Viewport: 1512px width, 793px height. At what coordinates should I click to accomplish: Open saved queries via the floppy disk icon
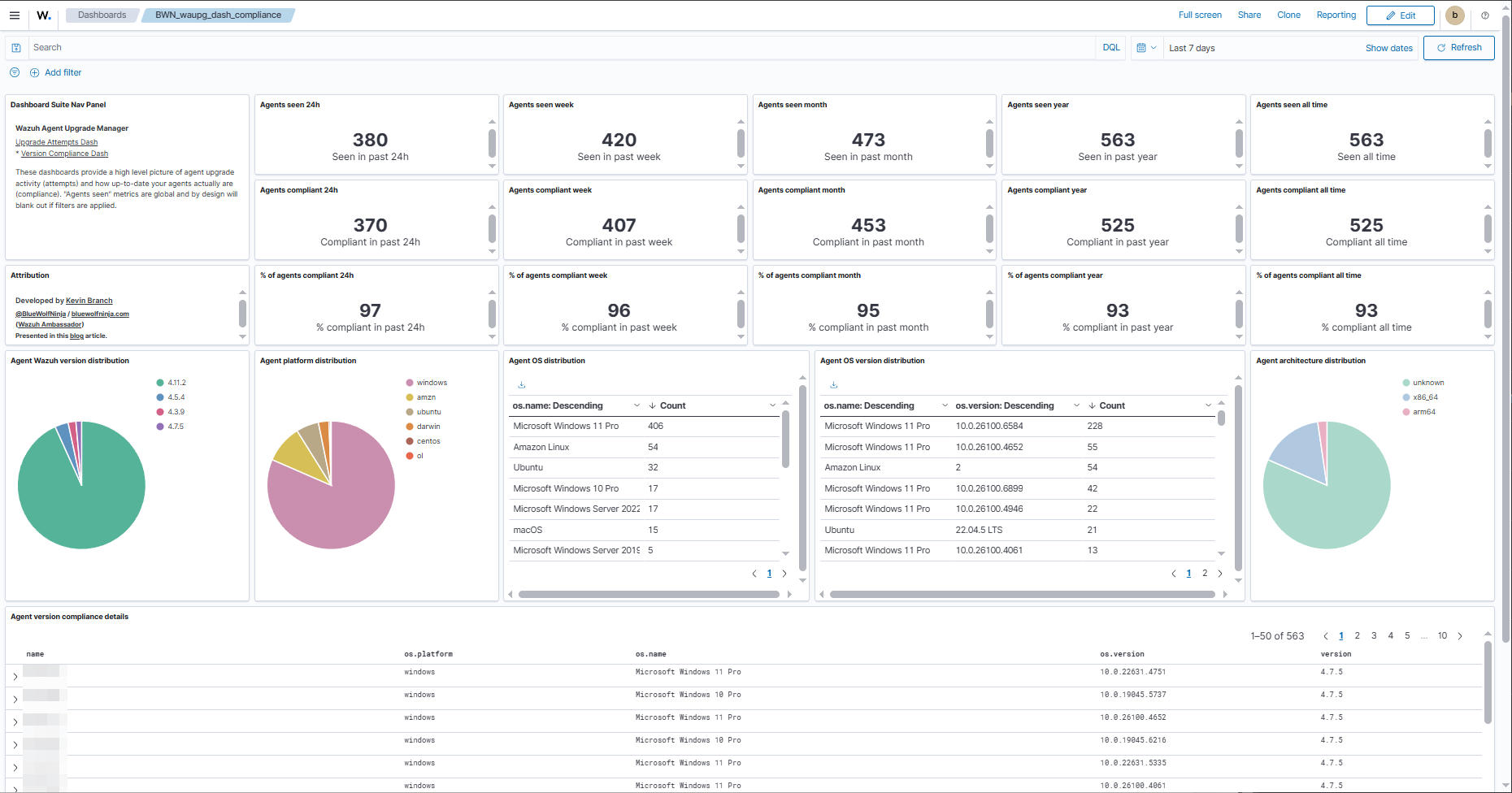16,47
